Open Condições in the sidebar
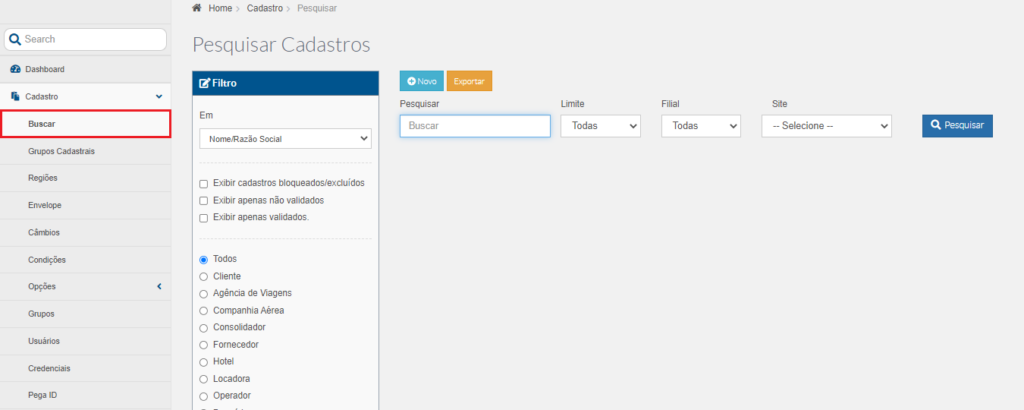The width and height of the screenshot is (1024, 410). (86, 260)
